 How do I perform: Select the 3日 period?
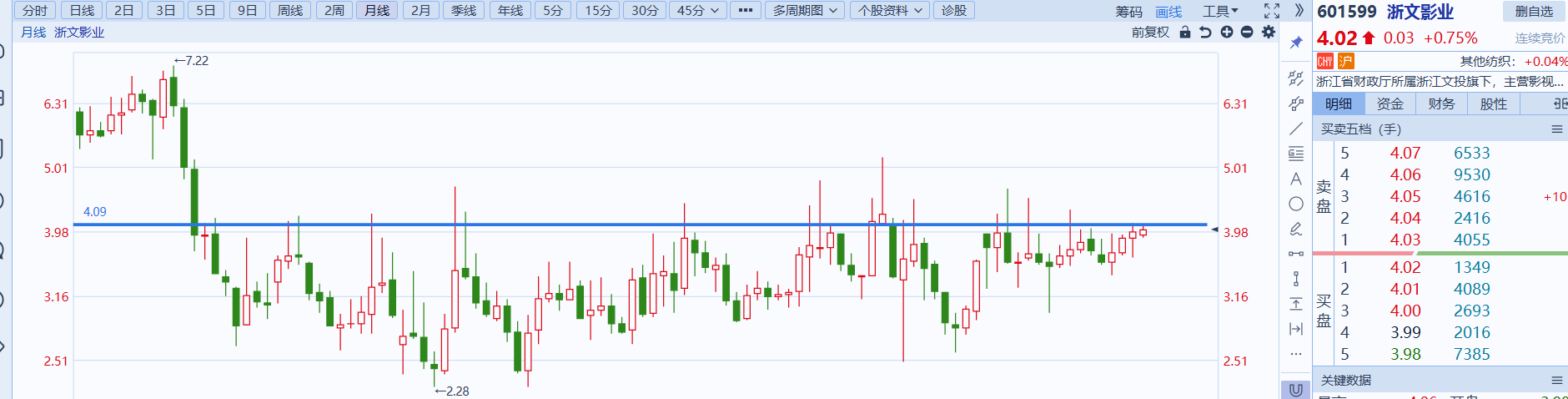coord(166,10)
